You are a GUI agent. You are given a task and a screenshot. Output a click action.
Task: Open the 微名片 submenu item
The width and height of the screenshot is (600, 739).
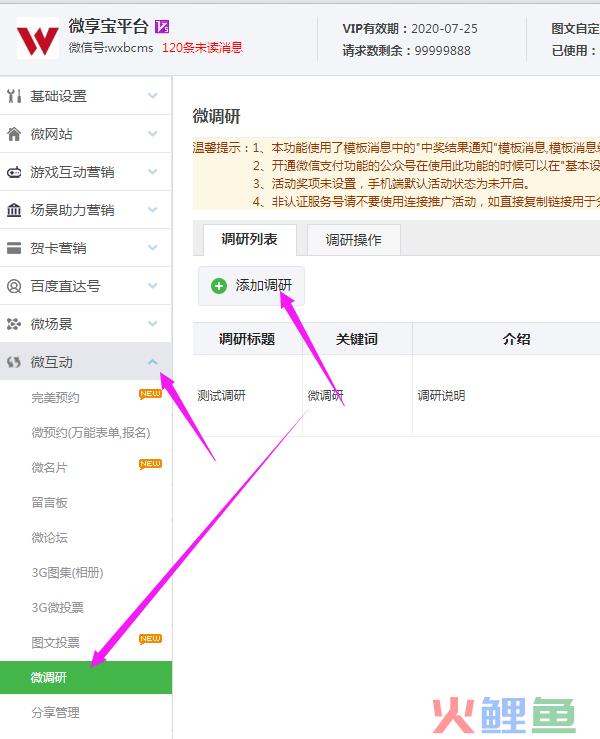point(49,468)
